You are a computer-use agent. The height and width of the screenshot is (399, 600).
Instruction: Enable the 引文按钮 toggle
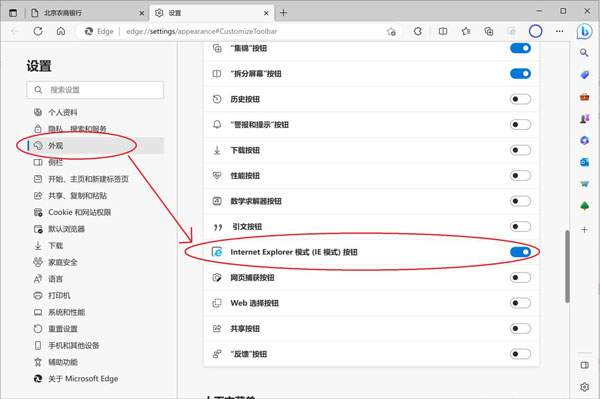click(520, 226)
